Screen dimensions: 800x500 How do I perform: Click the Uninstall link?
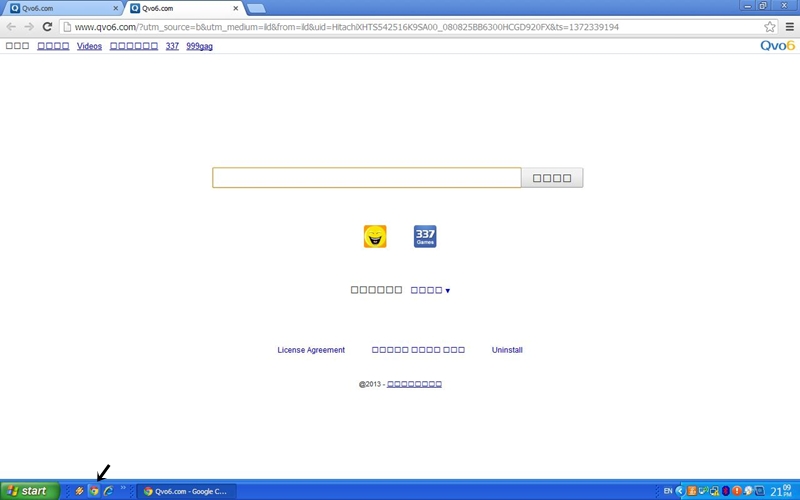click(507, 350)
